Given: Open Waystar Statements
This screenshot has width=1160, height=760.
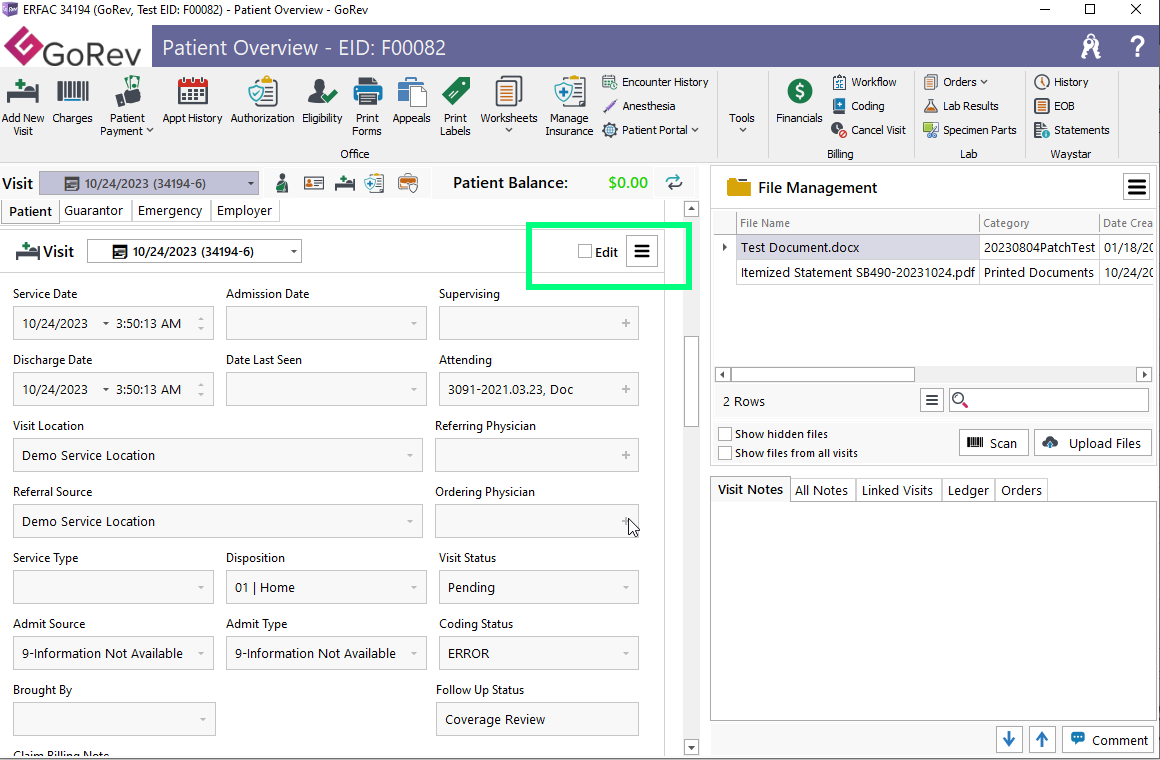Looking at the screenshot, I should click(x=1071, y=130).
